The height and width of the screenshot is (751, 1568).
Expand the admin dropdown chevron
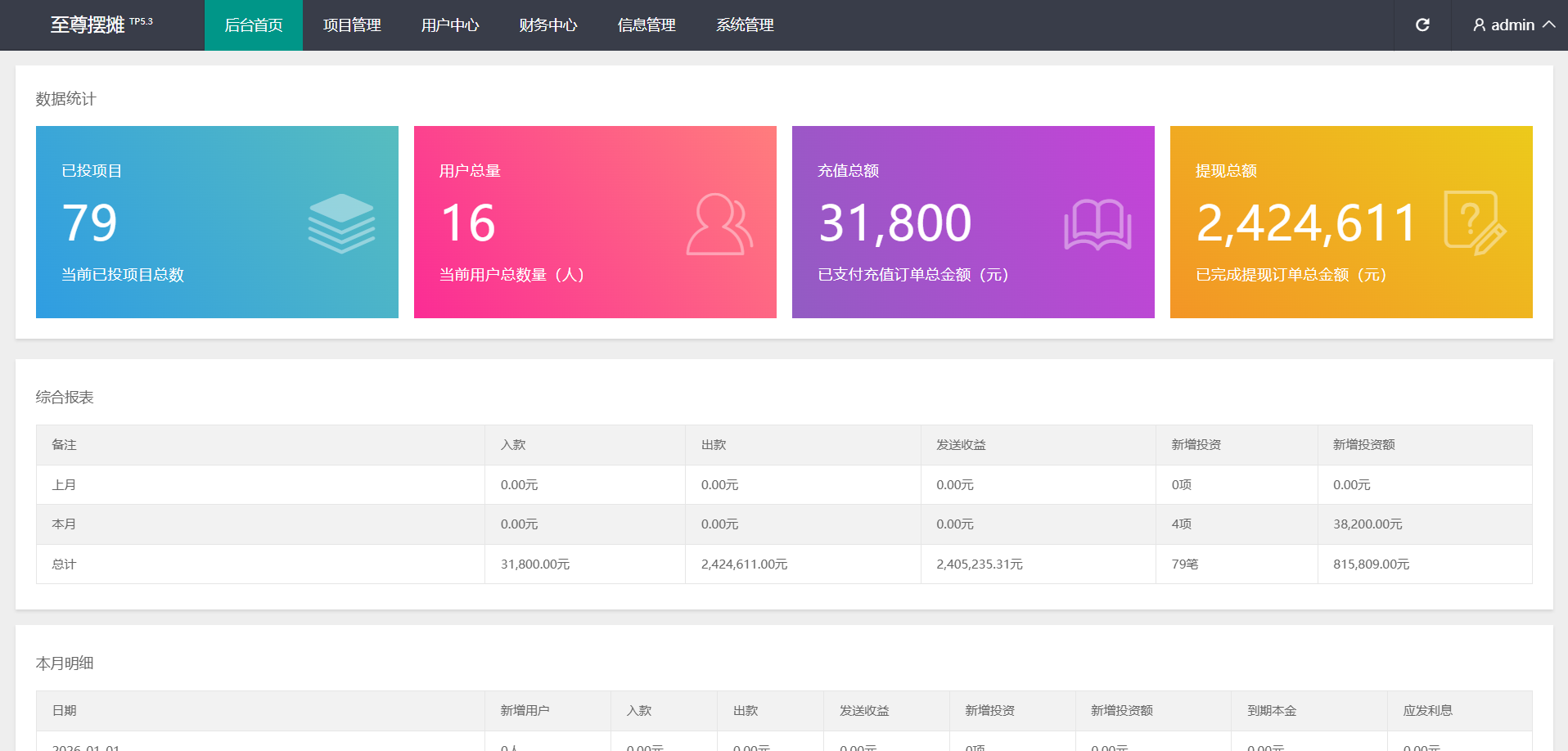(1548, 25)
